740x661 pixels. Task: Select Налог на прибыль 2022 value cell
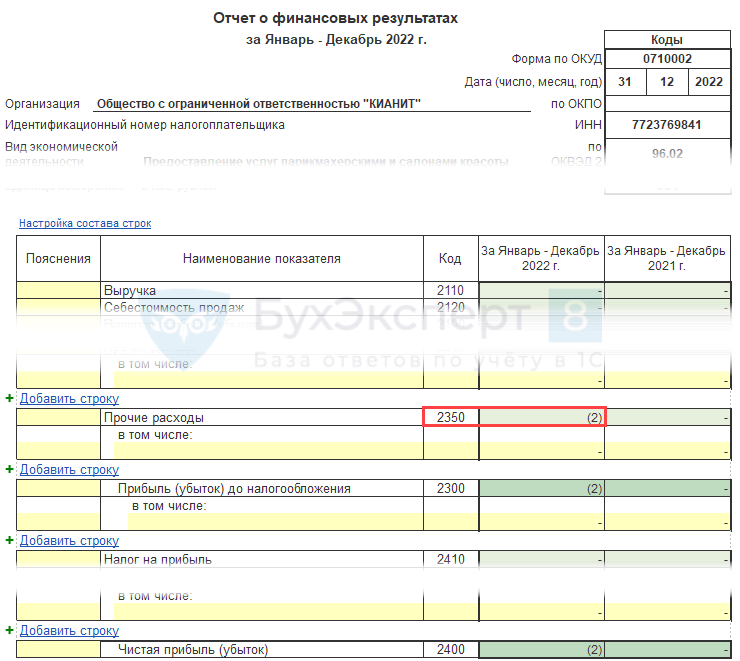click(x=541, y=560)
